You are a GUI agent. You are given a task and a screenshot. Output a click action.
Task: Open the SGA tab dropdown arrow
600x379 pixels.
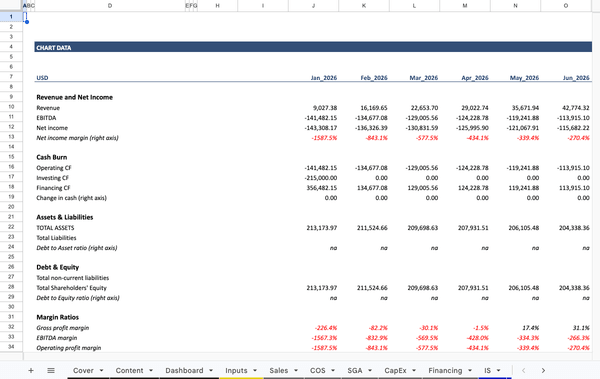(x=370, y=370)
